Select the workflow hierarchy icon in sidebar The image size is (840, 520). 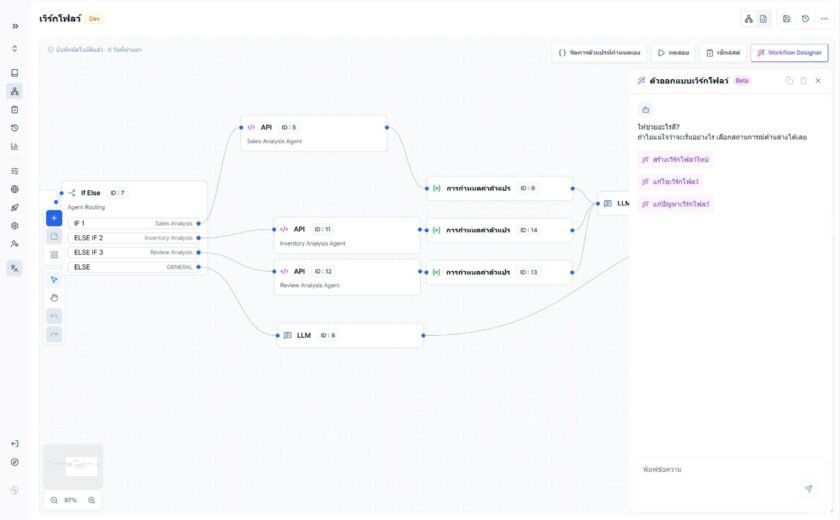click(14, 91)
